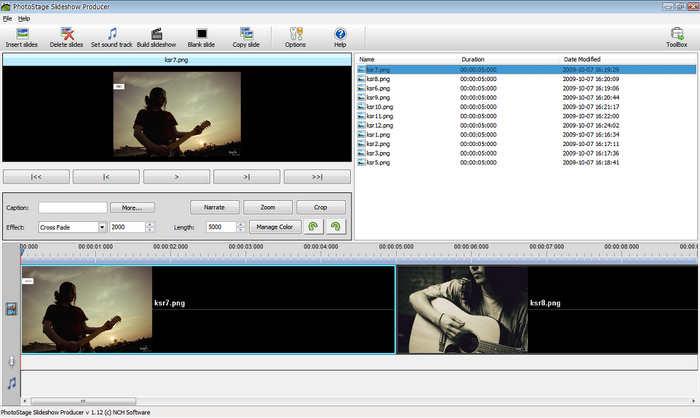Image resolution: width=700 pixels, height=418 pixels.
Task: Click the Manage Color button
Action: [x=274, y=227]
